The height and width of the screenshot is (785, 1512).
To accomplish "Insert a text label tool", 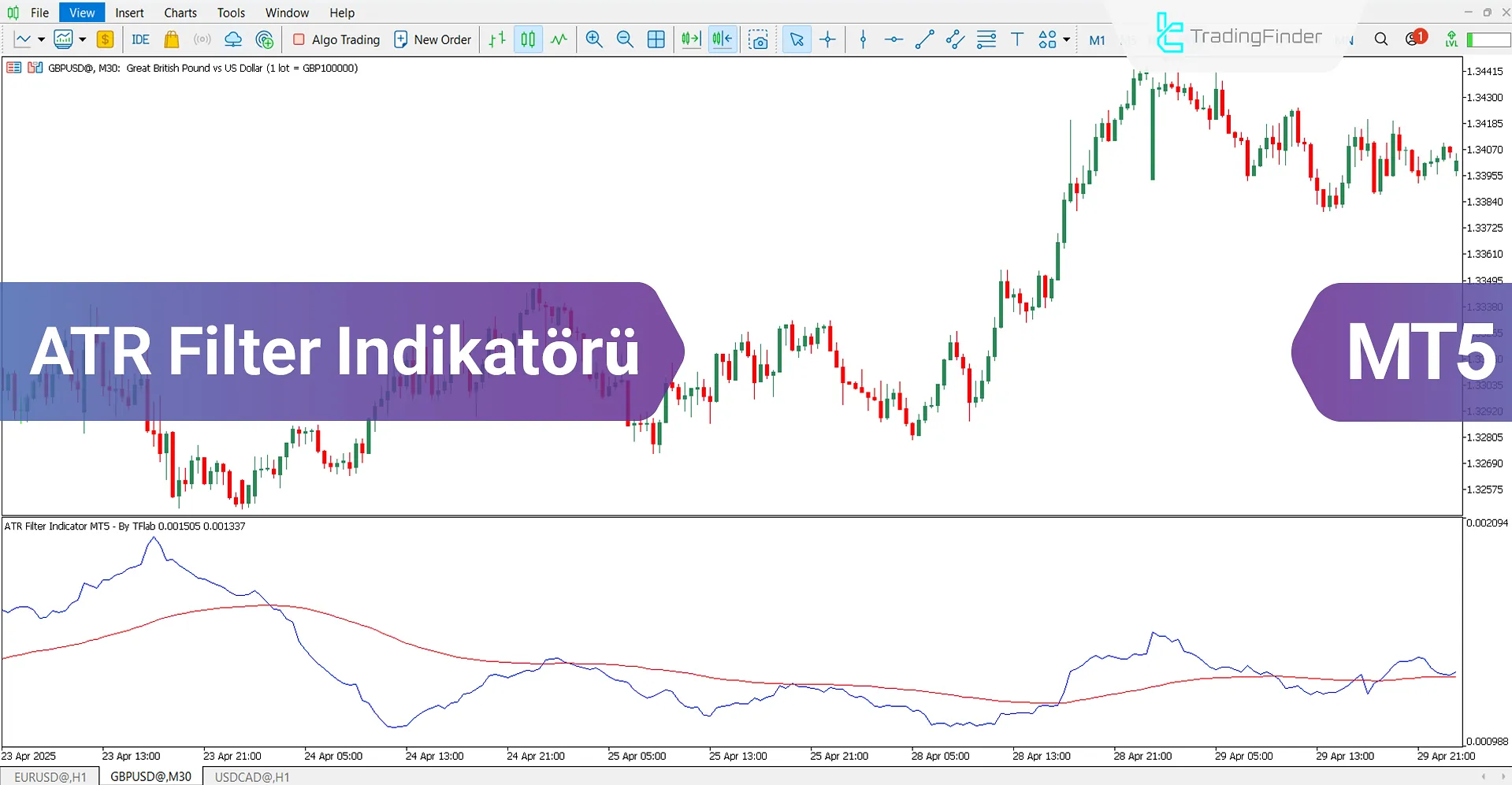I will [x=1016, y=39].
